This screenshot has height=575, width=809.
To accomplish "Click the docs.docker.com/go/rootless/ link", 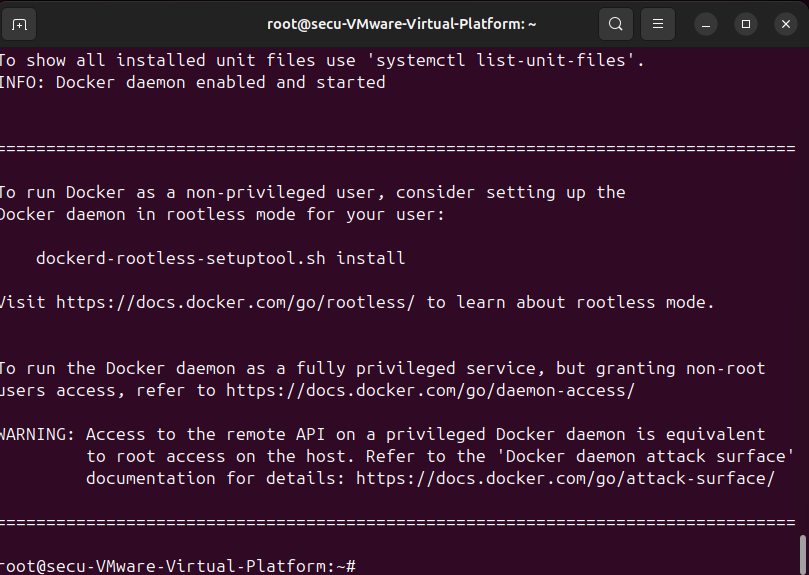I will (235, 302).
